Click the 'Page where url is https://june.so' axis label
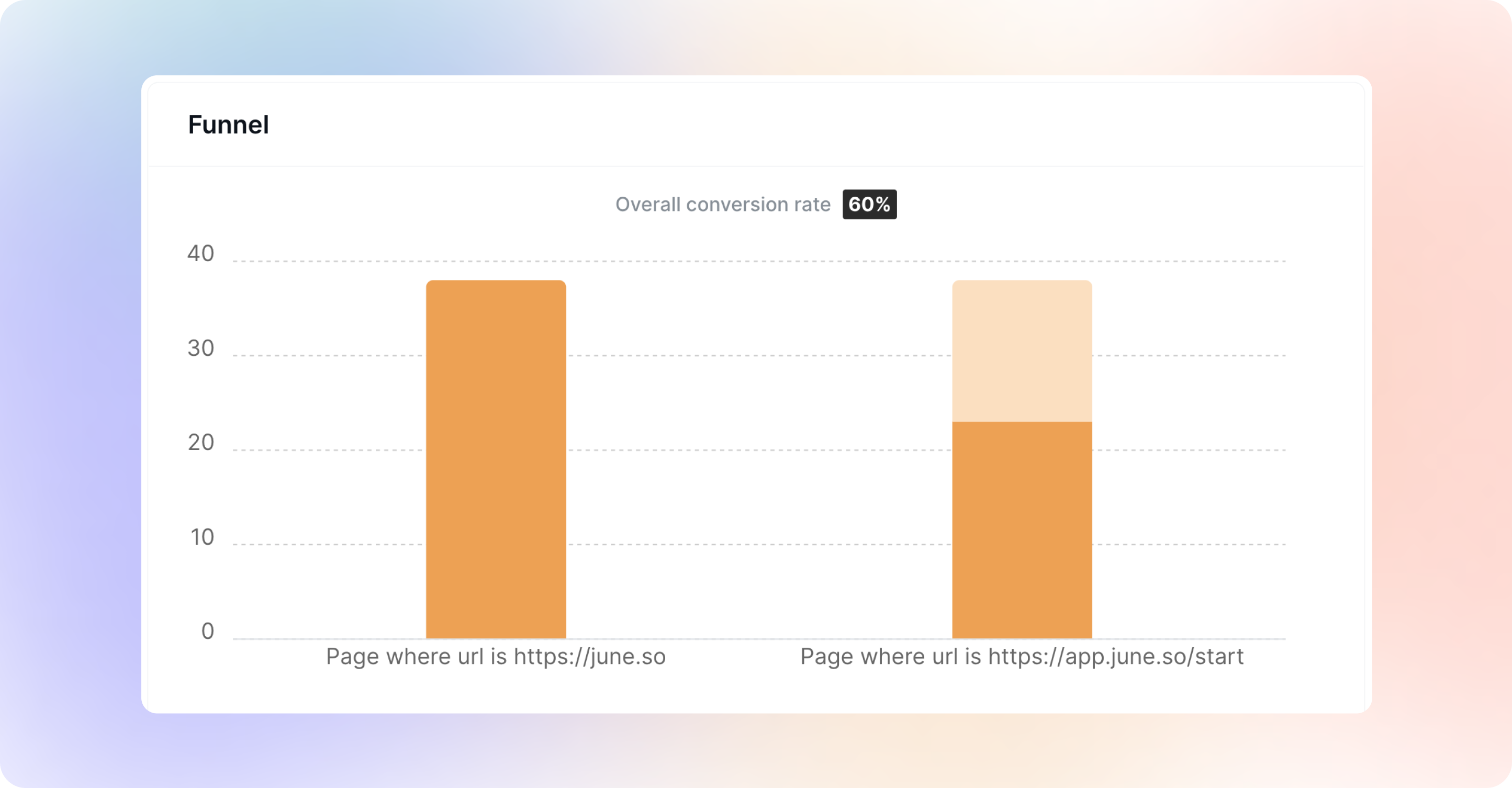 (x=496, y=657)
